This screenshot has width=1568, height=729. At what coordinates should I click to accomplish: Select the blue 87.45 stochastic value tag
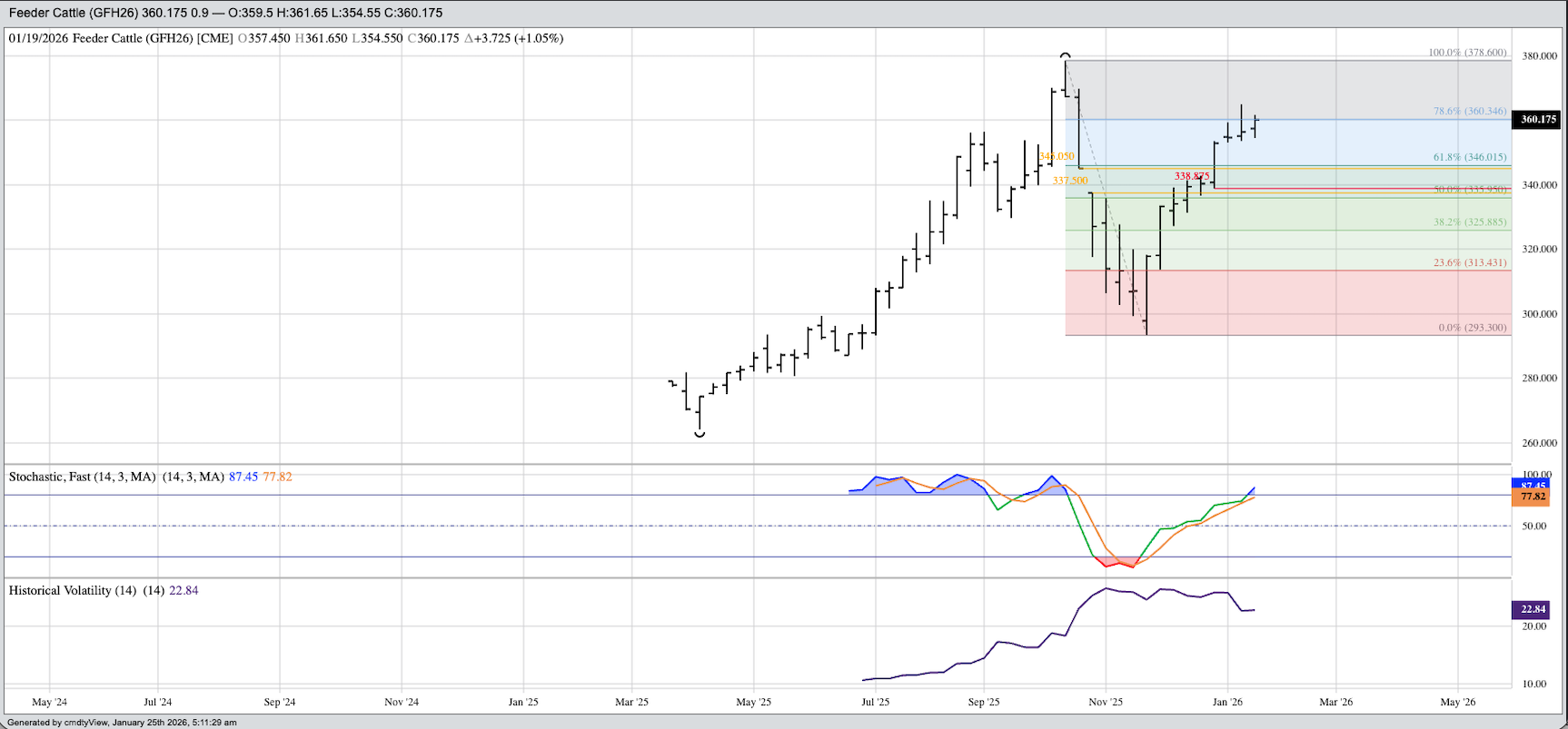click(1533, 485)
